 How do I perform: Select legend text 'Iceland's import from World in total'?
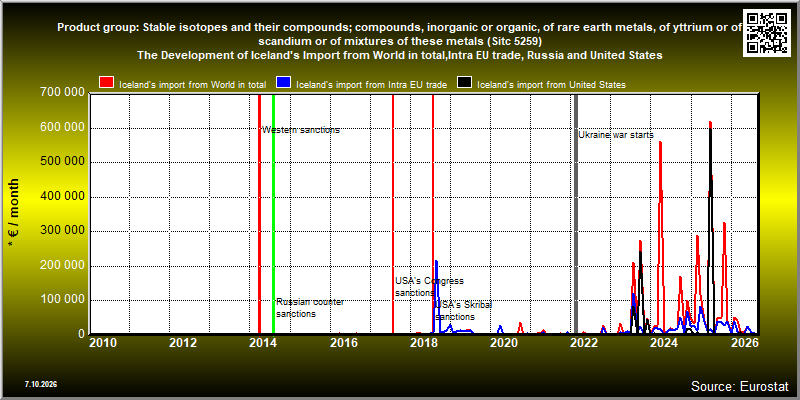pyautogui.click(x=192, y=85)
